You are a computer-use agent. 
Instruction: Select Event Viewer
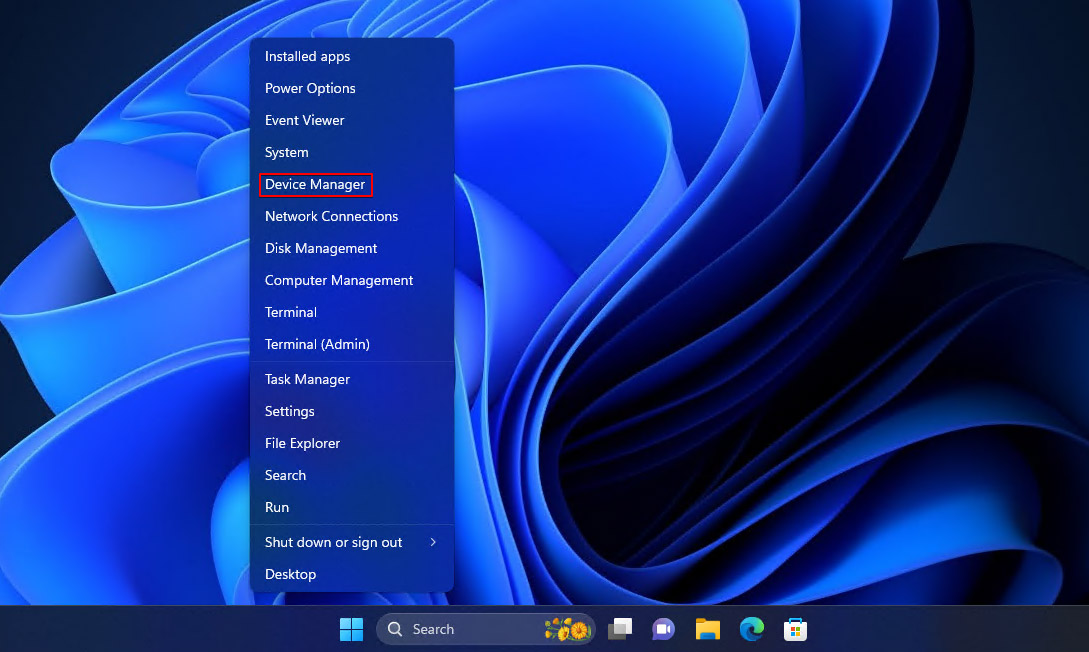304,120
